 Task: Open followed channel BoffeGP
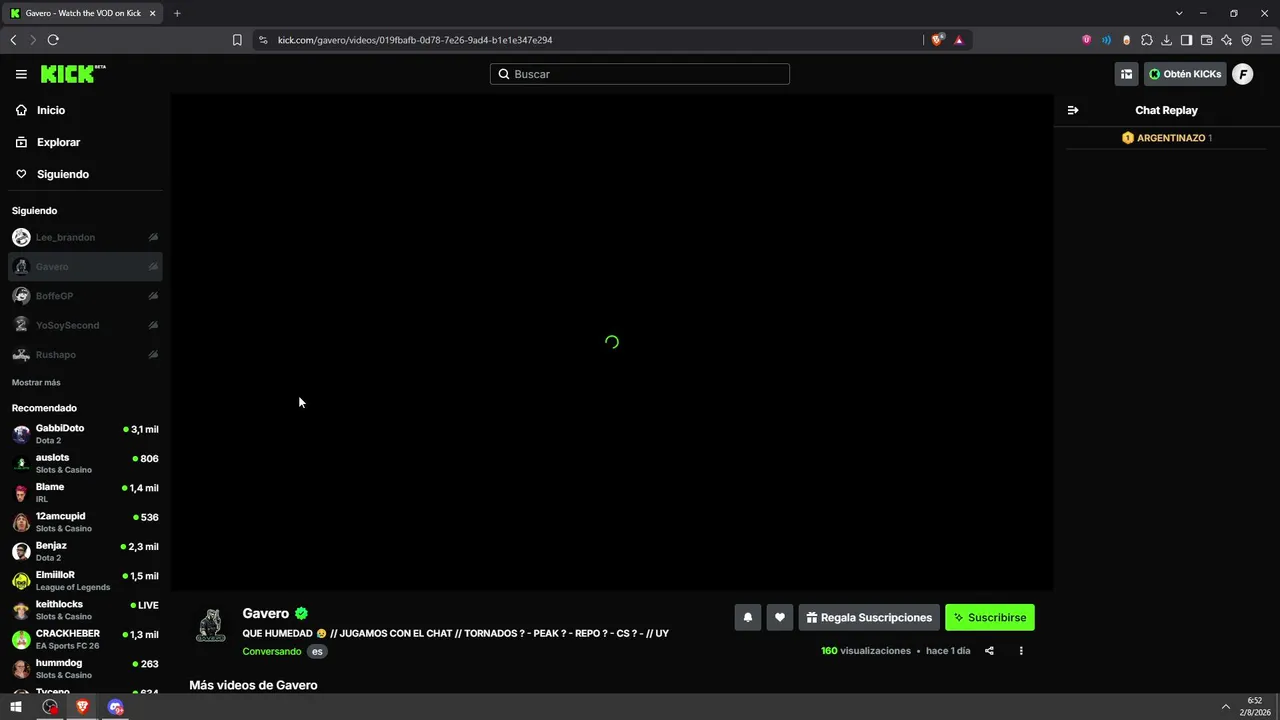coord(85,296)
